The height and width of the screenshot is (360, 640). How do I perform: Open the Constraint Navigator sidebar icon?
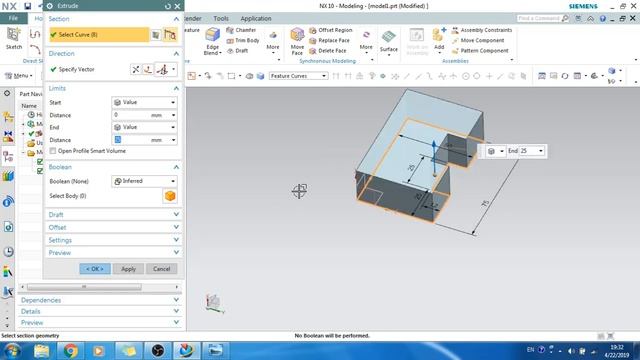(8, 136)
